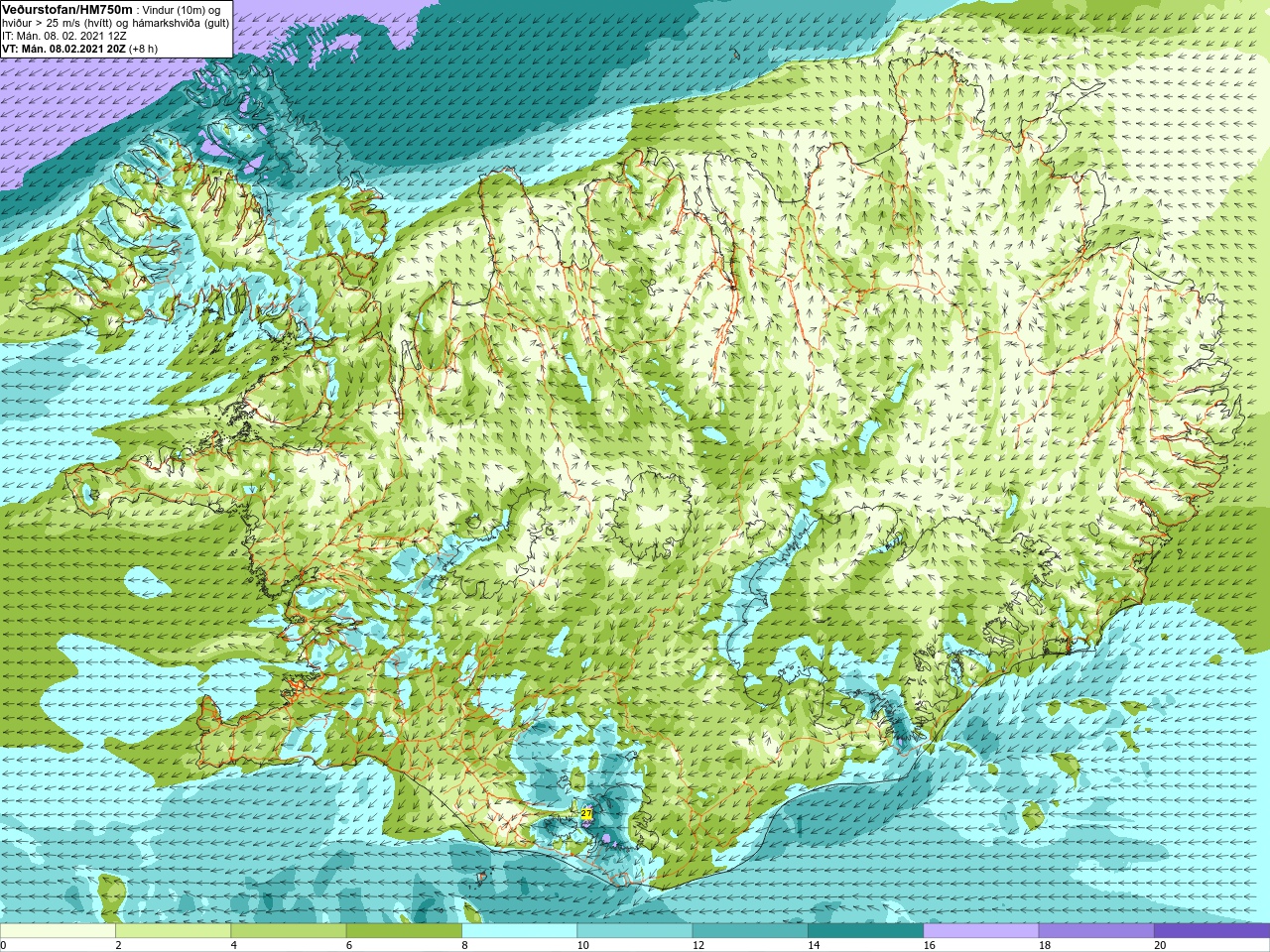Click the legend tick label "12"
Screen dimensions: 1270x952
click(x=698, y=945)
